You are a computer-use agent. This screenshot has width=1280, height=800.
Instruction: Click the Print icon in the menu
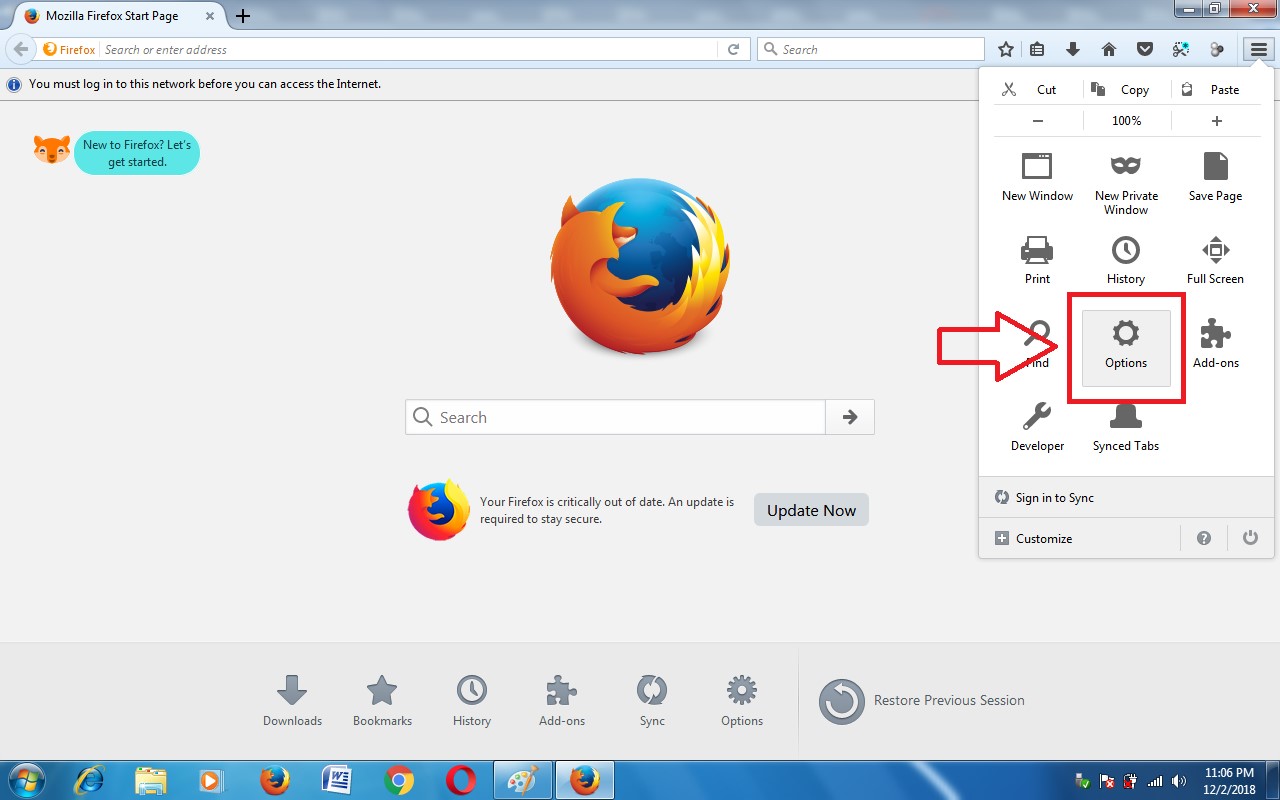click(1036, 250)
